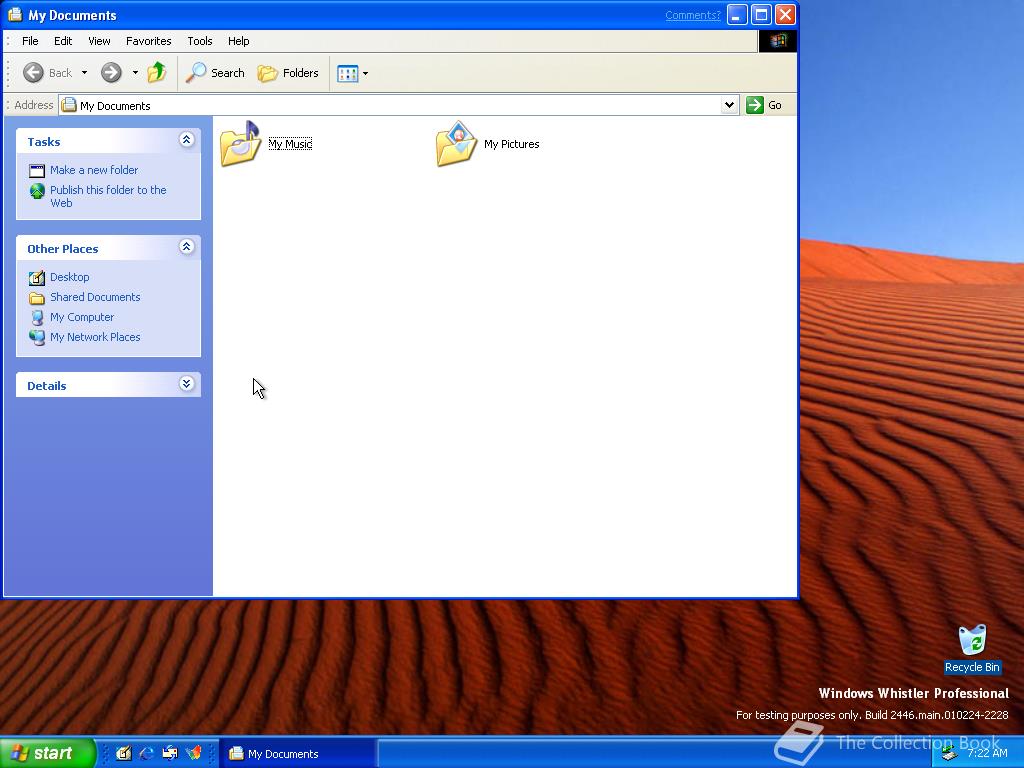Open the Edit menu
Viewport: 1024px width, 768px height.
(x=63, y=40)
